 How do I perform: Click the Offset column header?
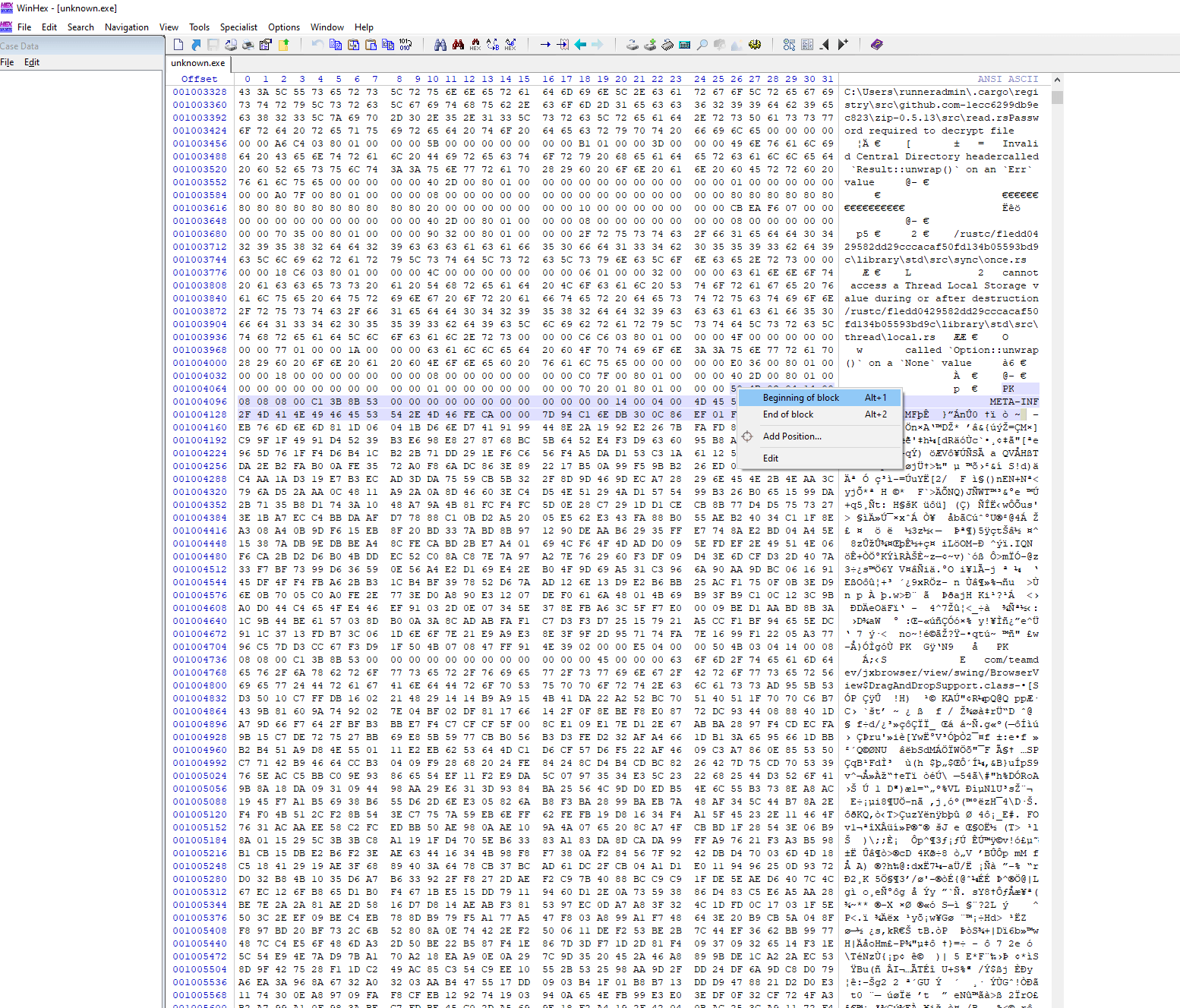199,79
